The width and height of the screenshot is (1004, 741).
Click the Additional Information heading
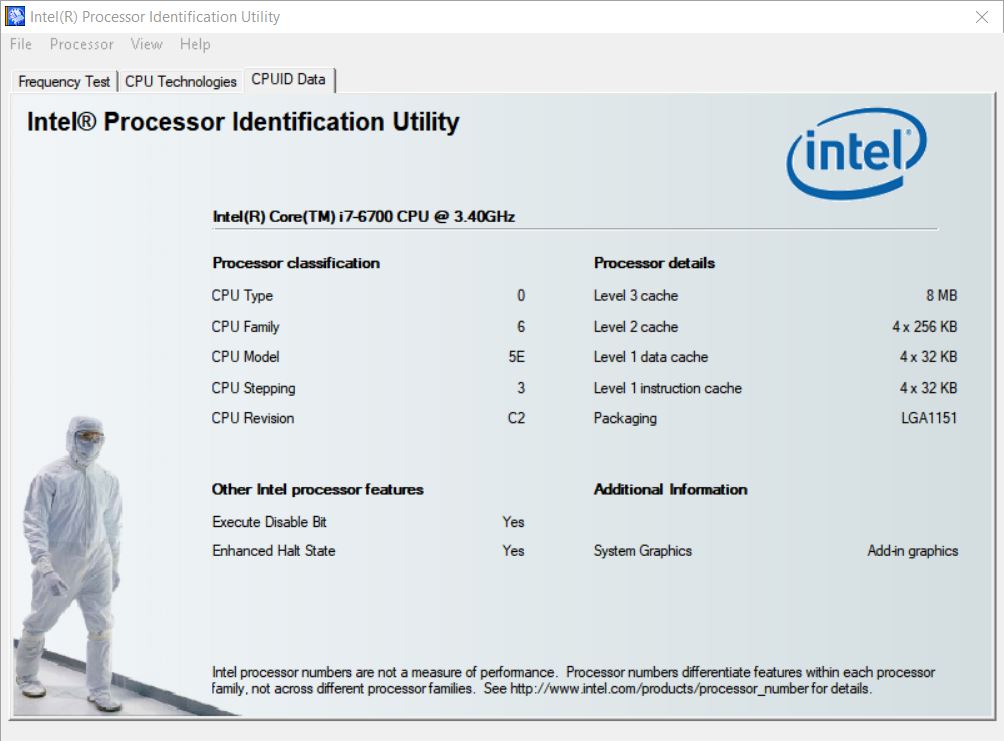coord(670,489)
